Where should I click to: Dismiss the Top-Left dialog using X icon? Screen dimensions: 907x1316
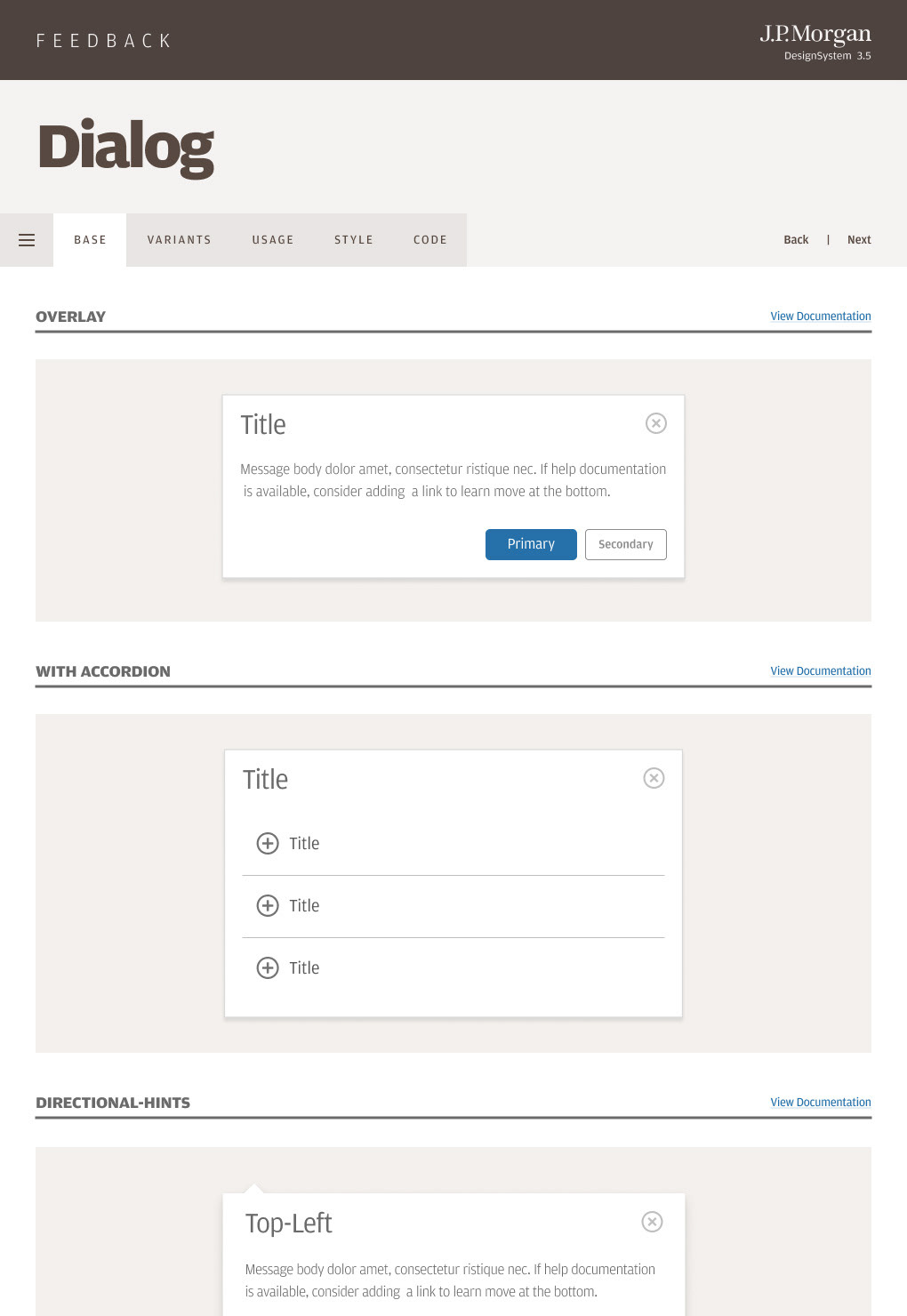[652, 1222]
